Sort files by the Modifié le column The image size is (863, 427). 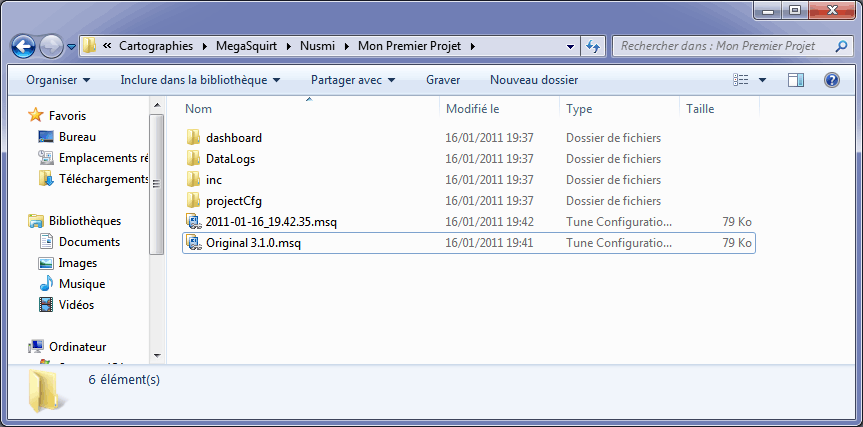(x=472, y=109)
